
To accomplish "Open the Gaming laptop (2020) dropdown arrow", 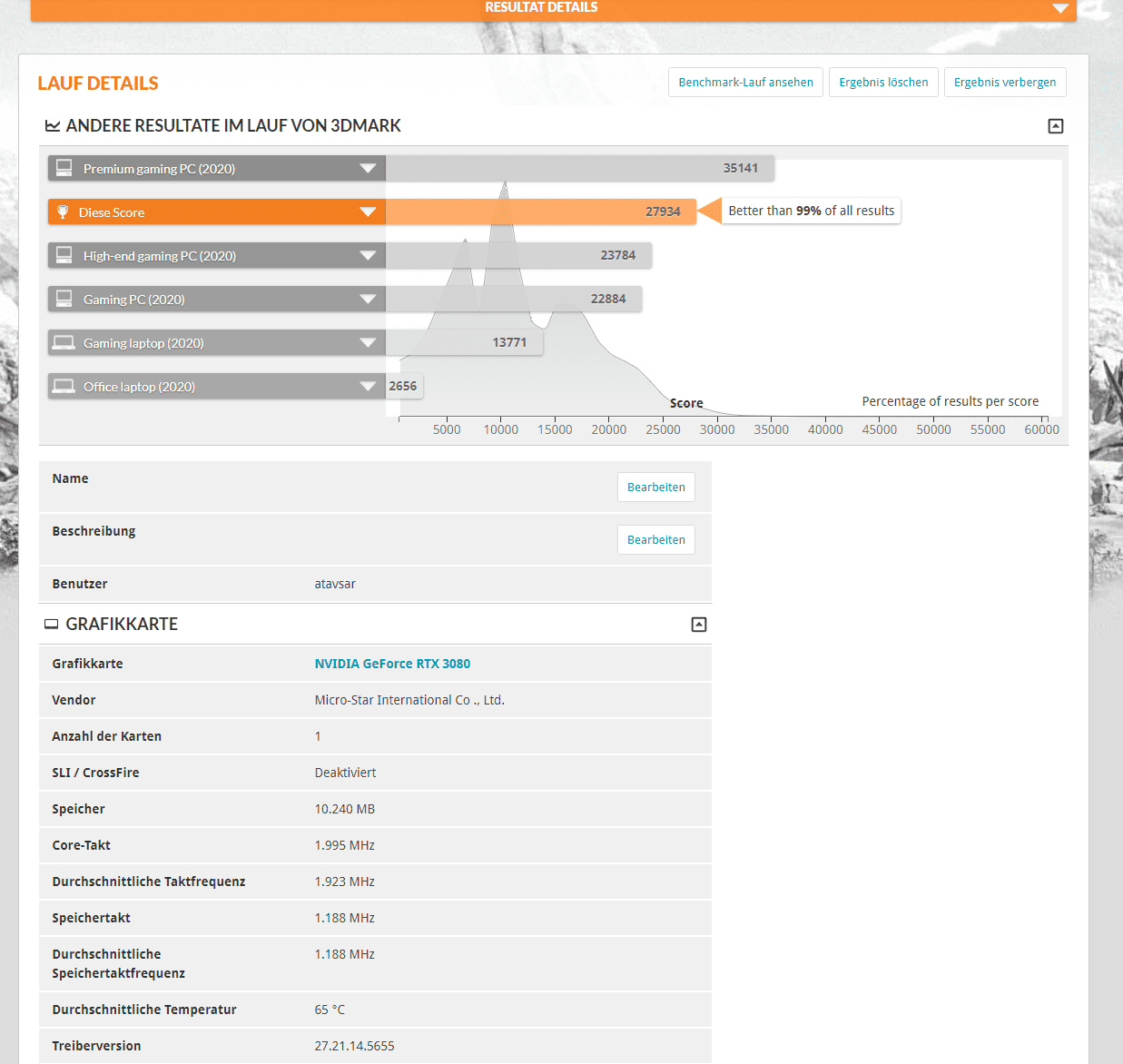I will click(368, 343).
